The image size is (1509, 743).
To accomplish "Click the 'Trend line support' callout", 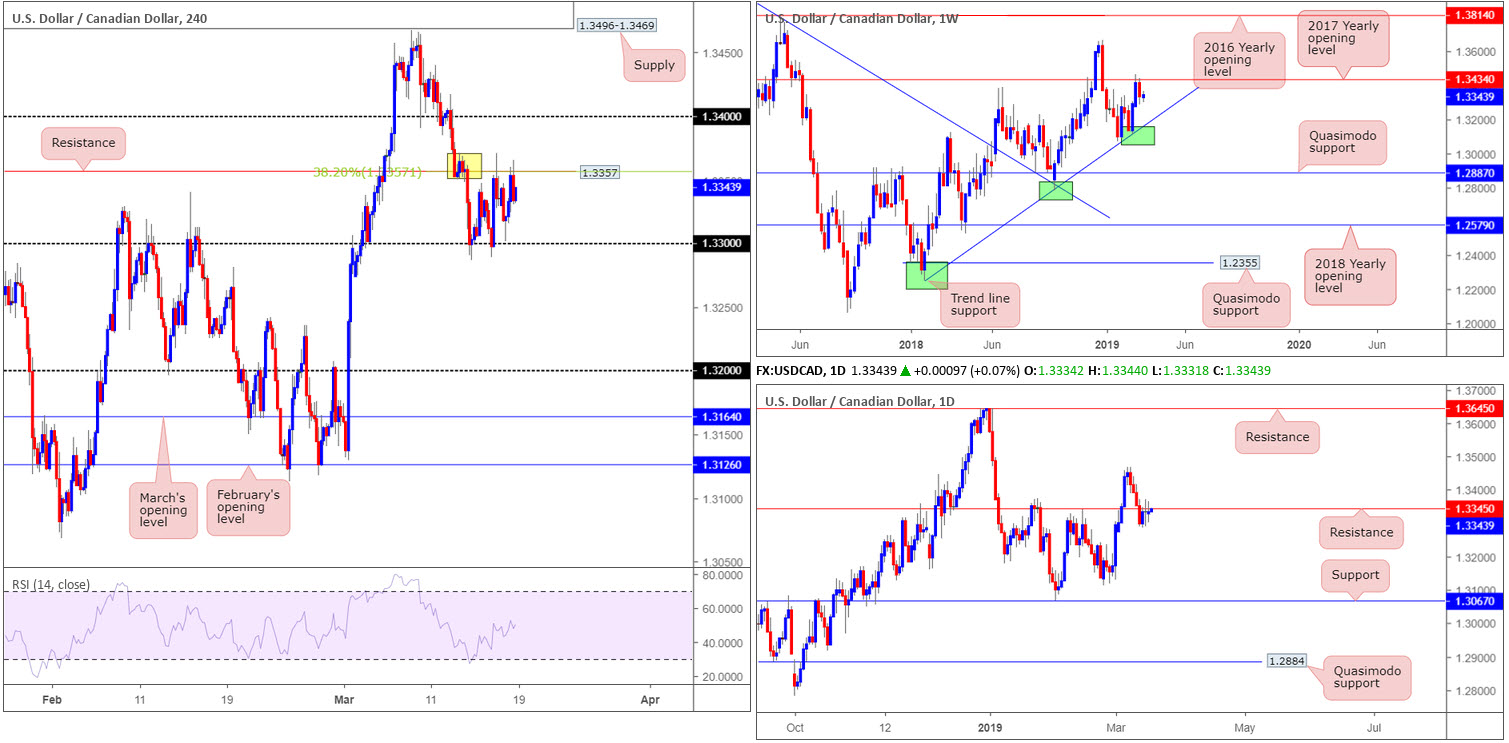I will coord(979,305).
